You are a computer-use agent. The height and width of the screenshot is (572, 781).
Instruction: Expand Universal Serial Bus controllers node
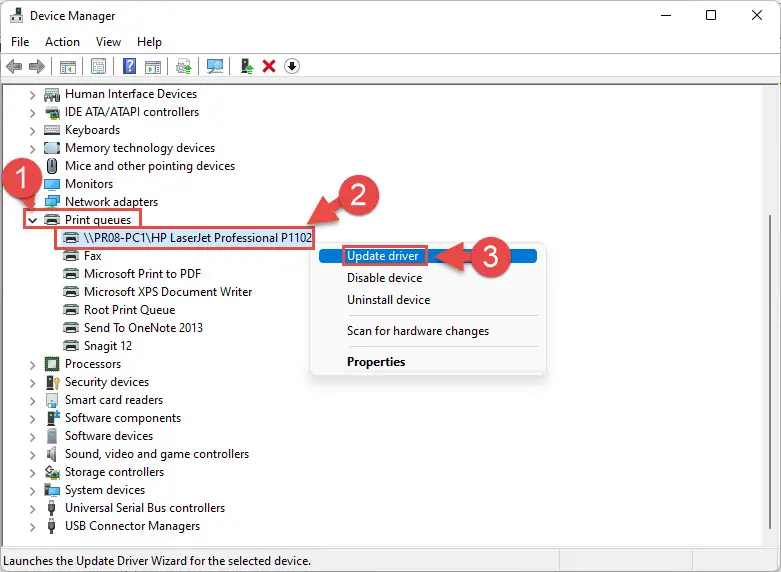click(x=32, y=509)
